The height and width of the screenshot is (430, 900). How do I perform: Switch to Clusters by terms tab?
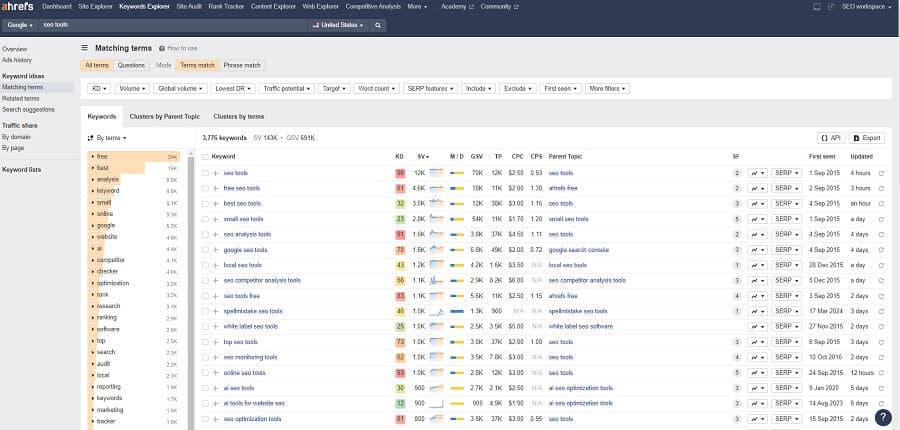pyautogui.click(x=239, y=117)
